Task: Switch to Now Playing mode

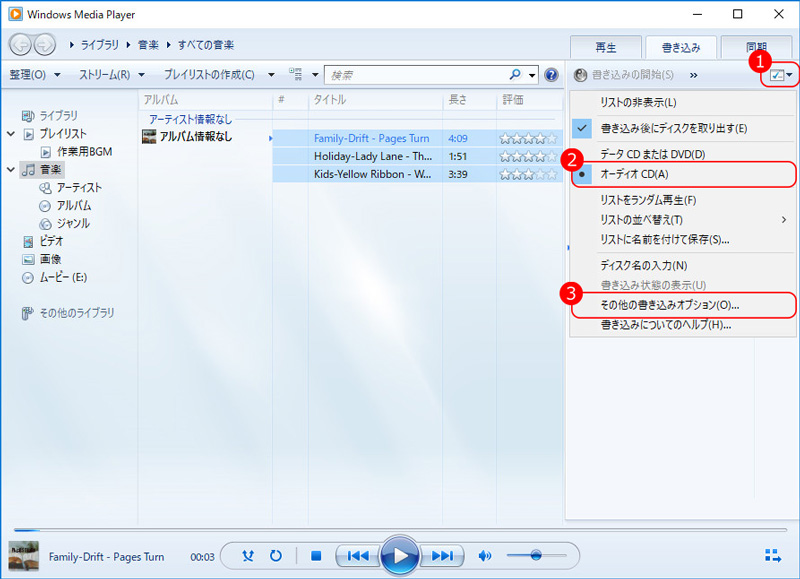Action: click(x=773, y=556)
